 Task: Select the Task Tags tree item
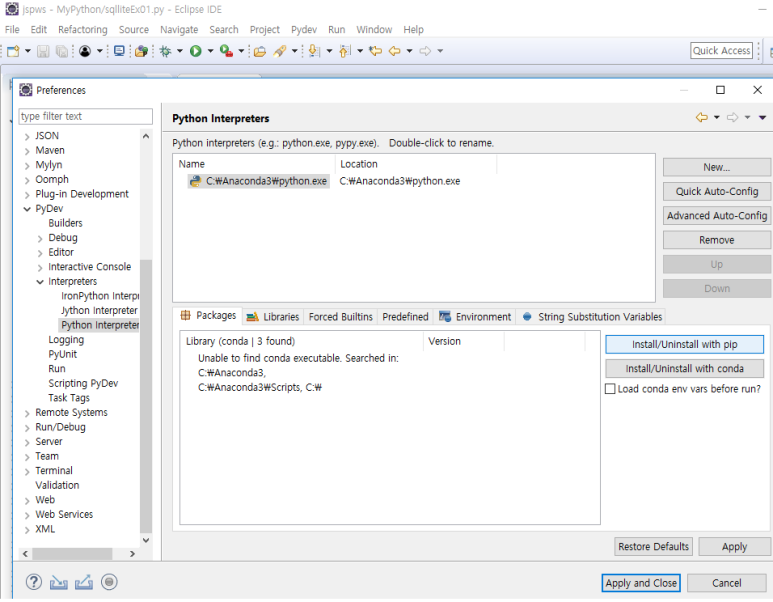[x=69, y=398]
